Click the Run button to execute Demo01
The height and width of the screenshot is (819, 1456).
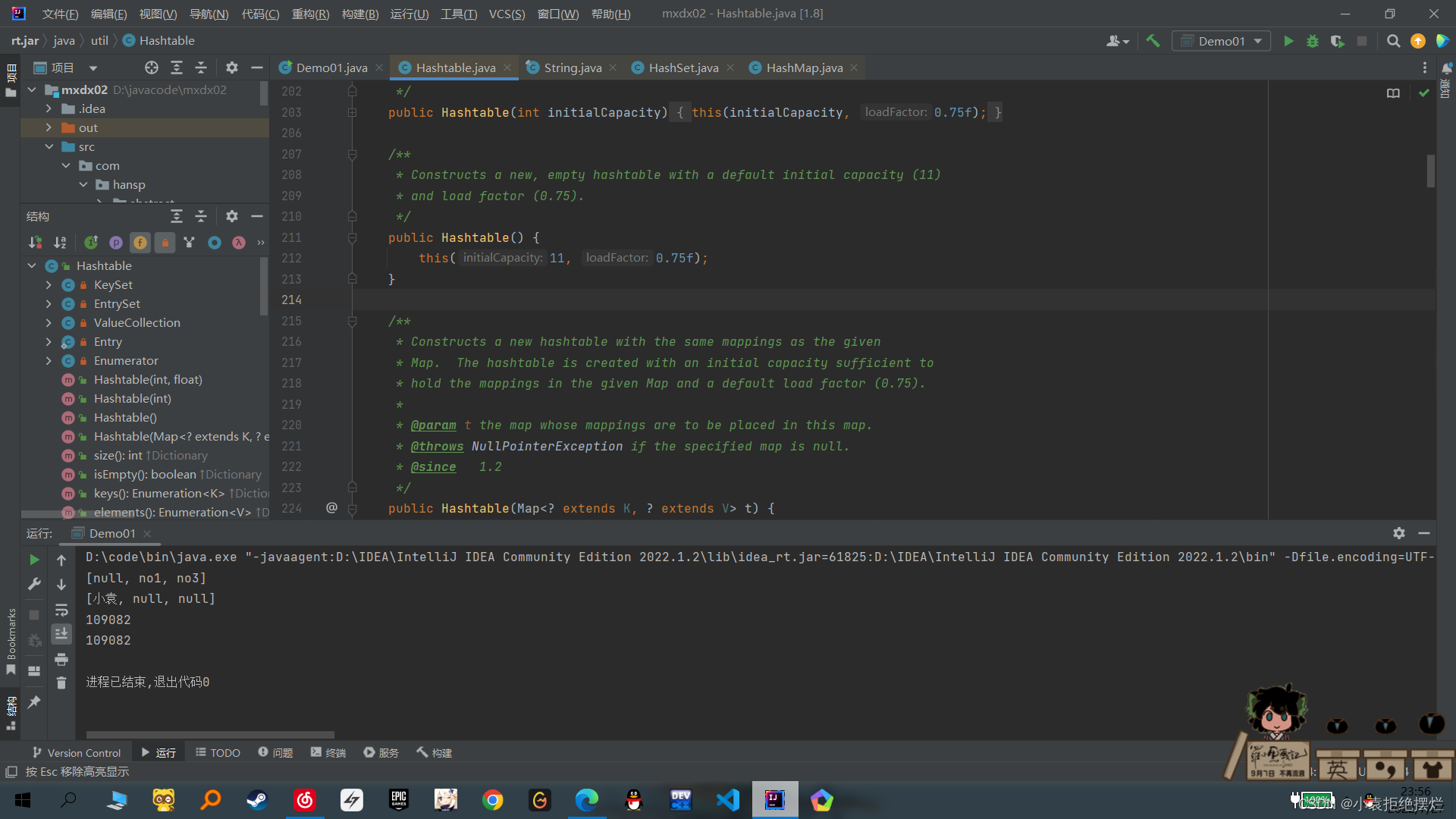pyautogui.click(x=1290, y=41)
